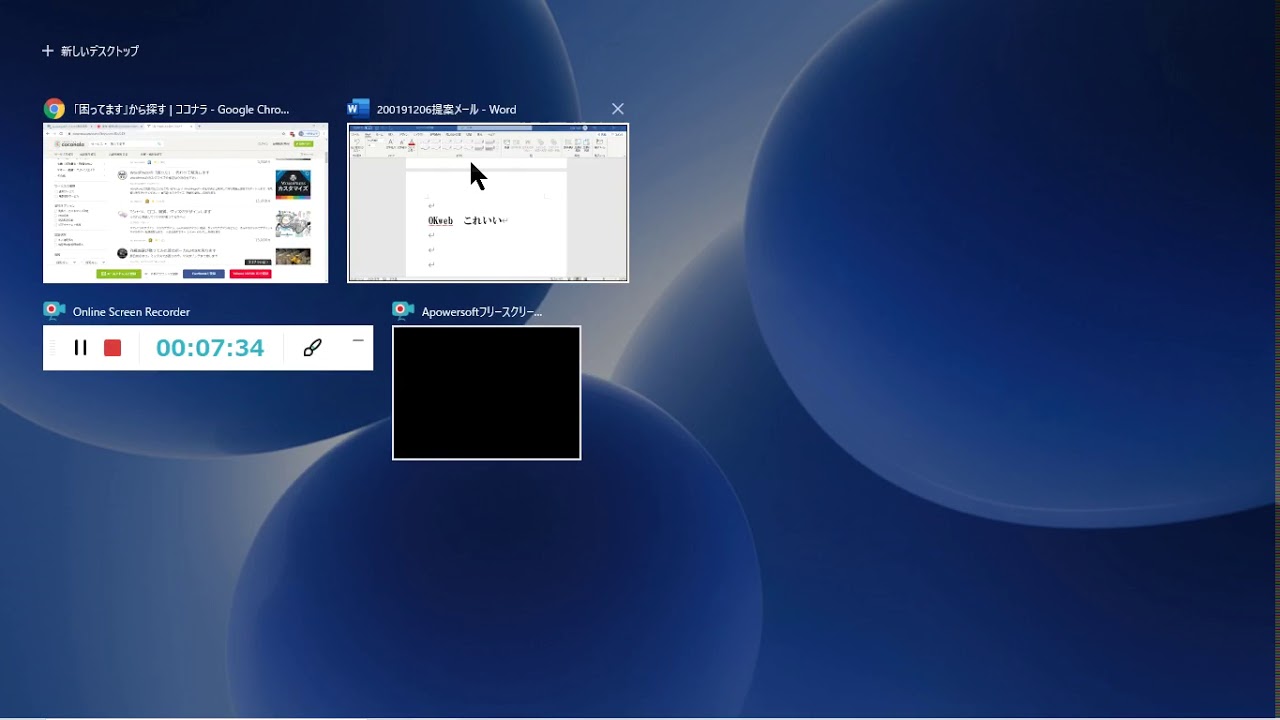Click the 200191206提案メール - Word title

click(447, 109)
